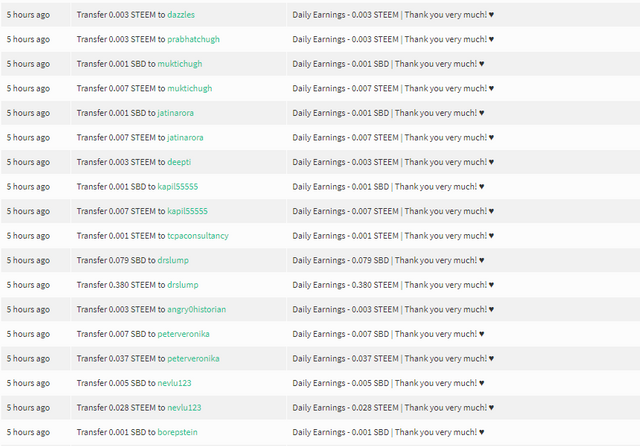Viewport: 640px width, 446px height.
Task: Open the prabhatchugh account link
Action: [x=193, y=39]
